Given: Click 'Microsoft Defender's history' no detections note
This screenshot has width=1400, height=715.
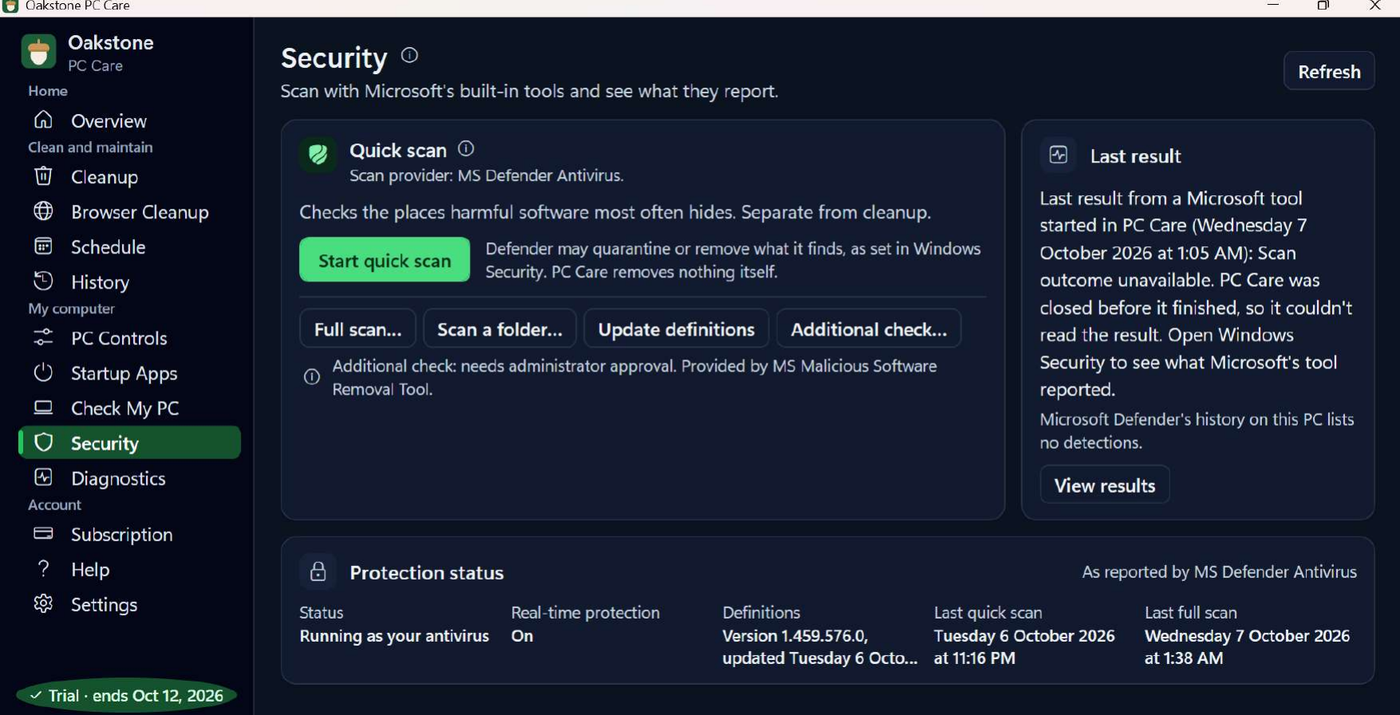Looking at the screenshot, I should click(x=1197, y=431).
